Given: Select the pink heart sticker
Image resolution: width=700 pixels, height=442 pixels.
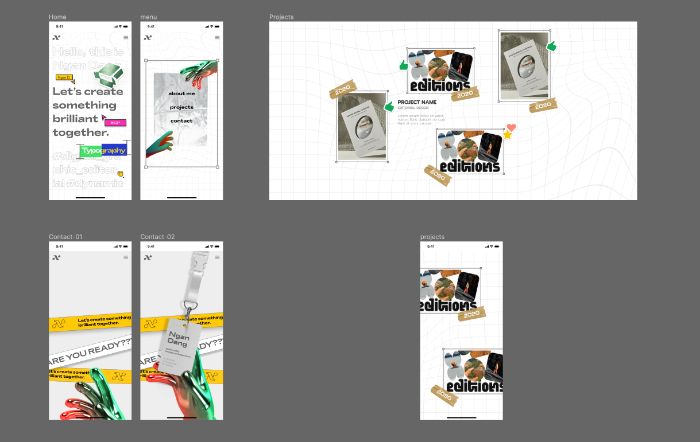Looking at the screenshot, I should tap(512, 128).
